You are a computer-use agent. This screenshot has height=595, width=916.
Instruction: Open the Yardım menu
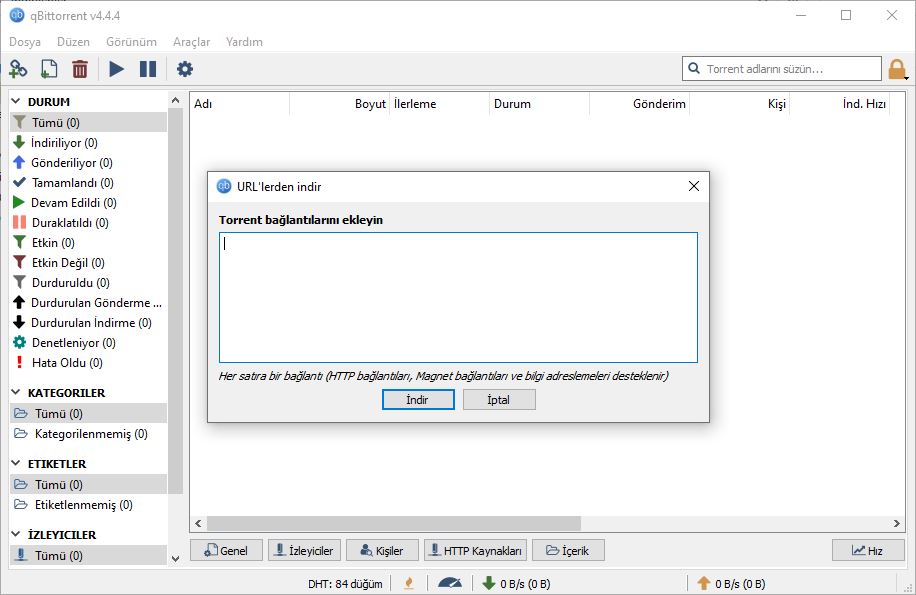(x=244, y=42)
